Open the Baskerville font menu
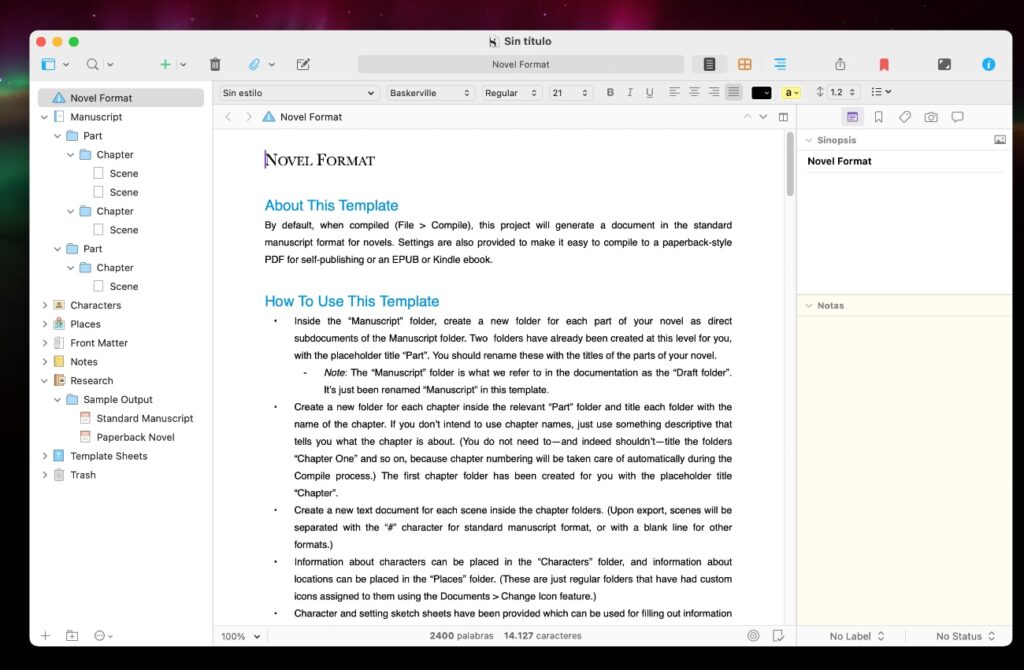 click(x=430, y=92)
